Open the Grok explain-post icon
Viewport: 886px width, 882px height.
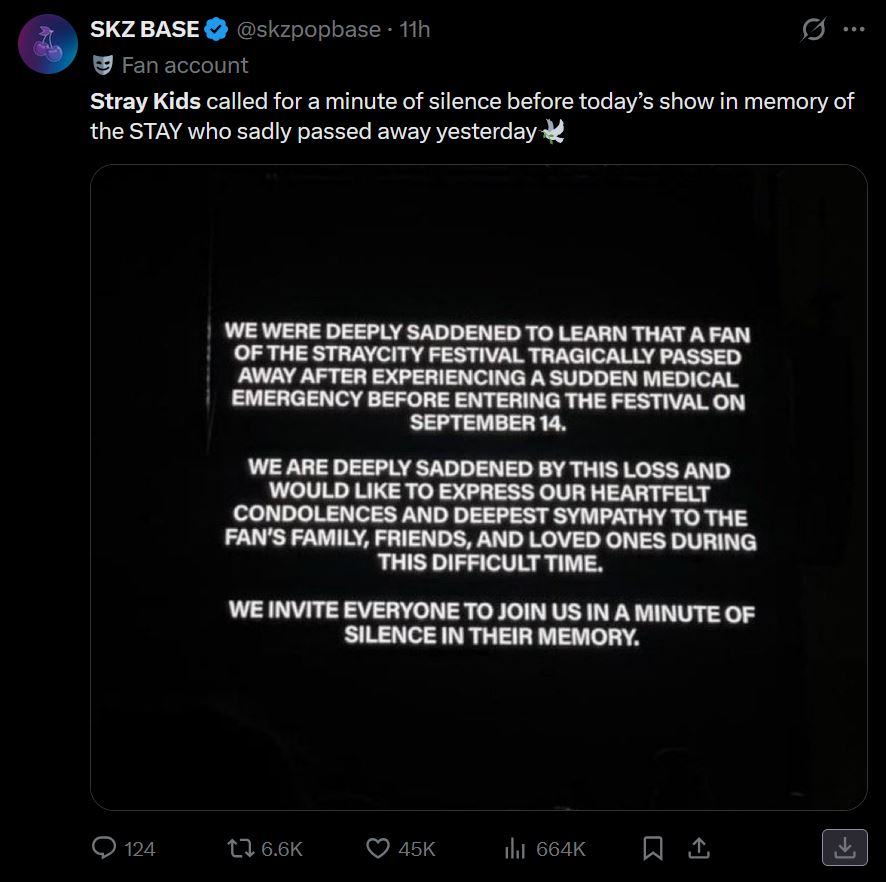814,29
